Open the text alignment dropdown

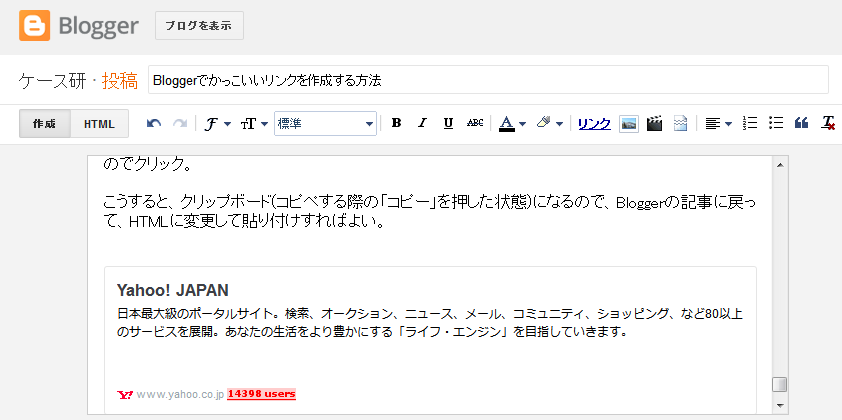pyautogui.click(x=718, y=124)
